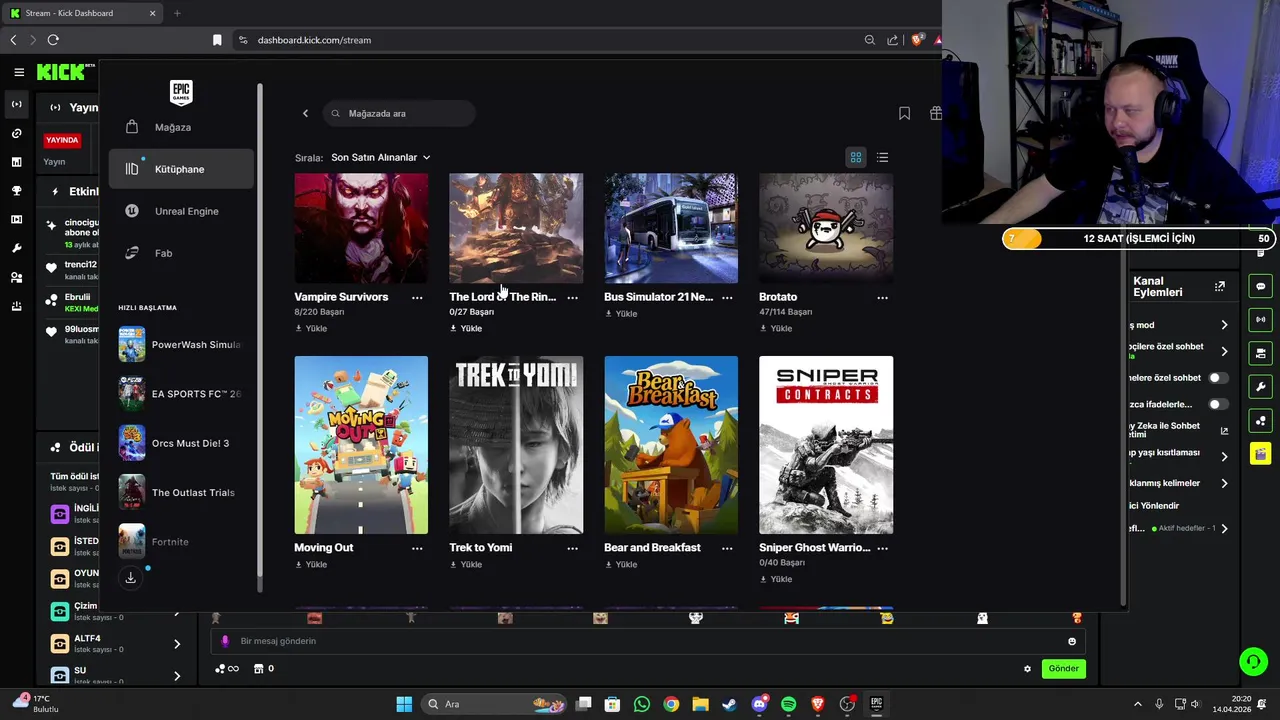This screenshot has height=720, width=1280.
Task: Click the Bir mesaj gönderin chat field
Action: [x=648, y=641]
